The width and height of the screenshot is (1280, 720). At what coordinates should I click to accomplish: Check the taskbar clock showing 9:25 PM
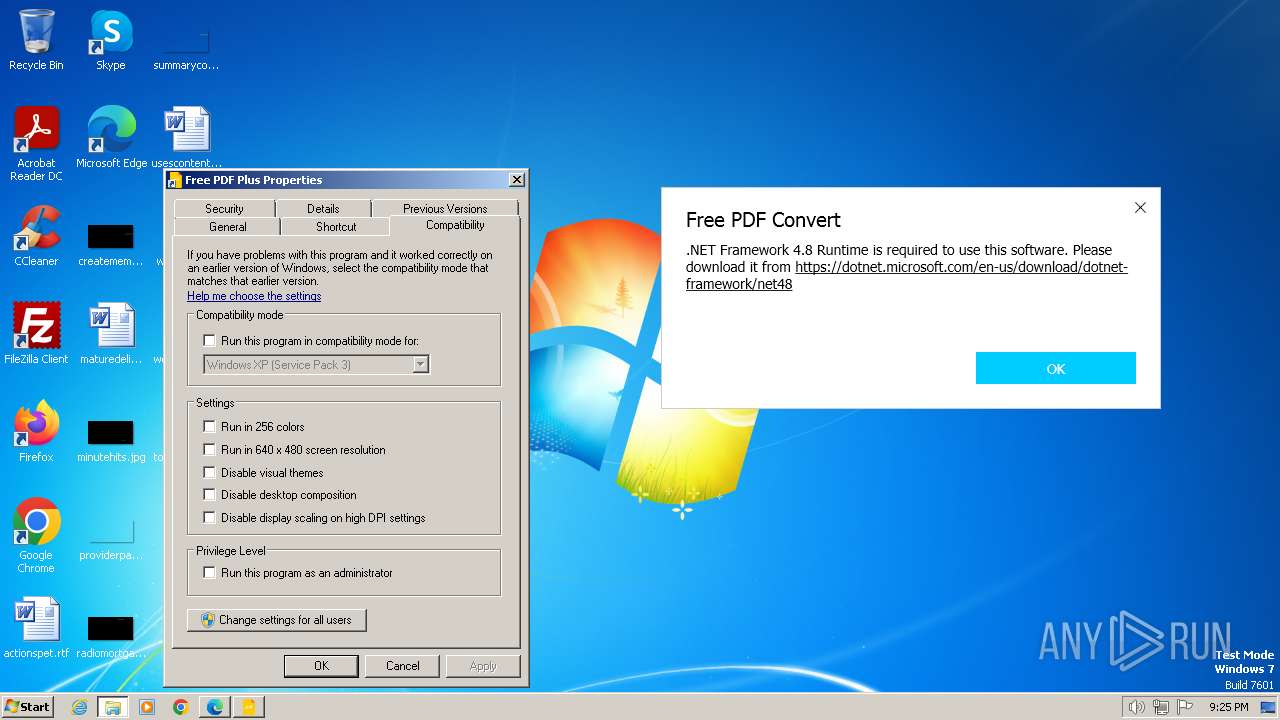click(1228, 707)
